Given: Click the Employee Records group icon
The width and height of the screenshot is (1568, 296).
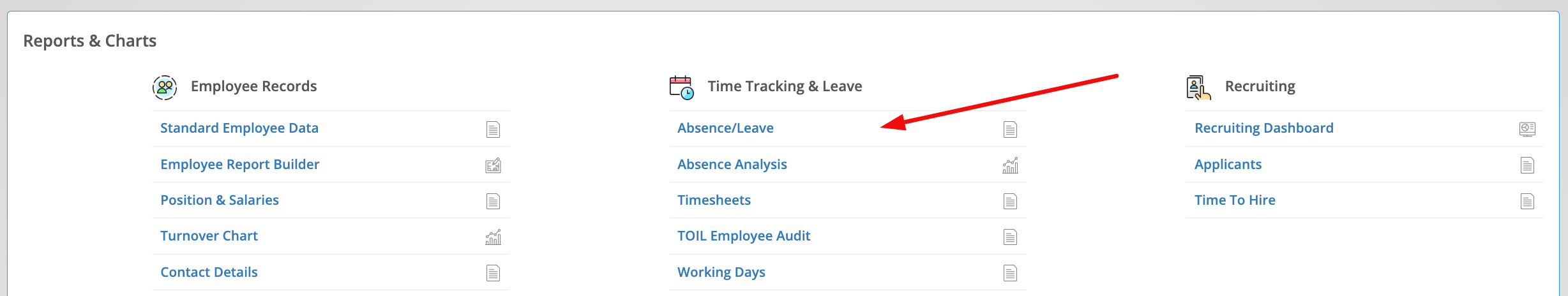Looking at the screenshot, I should [x=165, y=87].
